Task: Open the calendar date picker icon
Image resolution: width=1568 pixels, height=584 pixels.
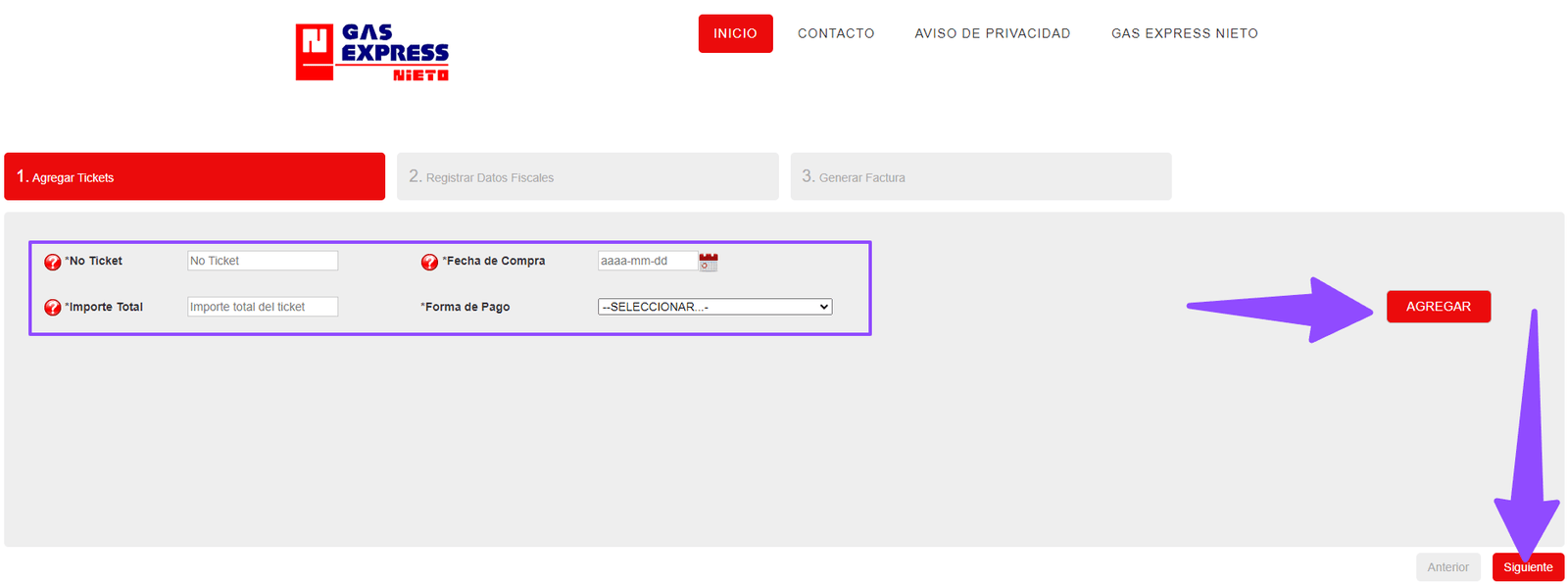Action: [709, 262]
